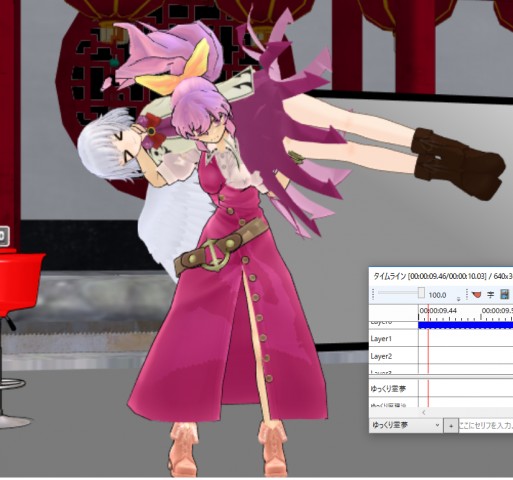Click the blue clip on the top layer
The image size is (513, 480).
pos(466,325)
